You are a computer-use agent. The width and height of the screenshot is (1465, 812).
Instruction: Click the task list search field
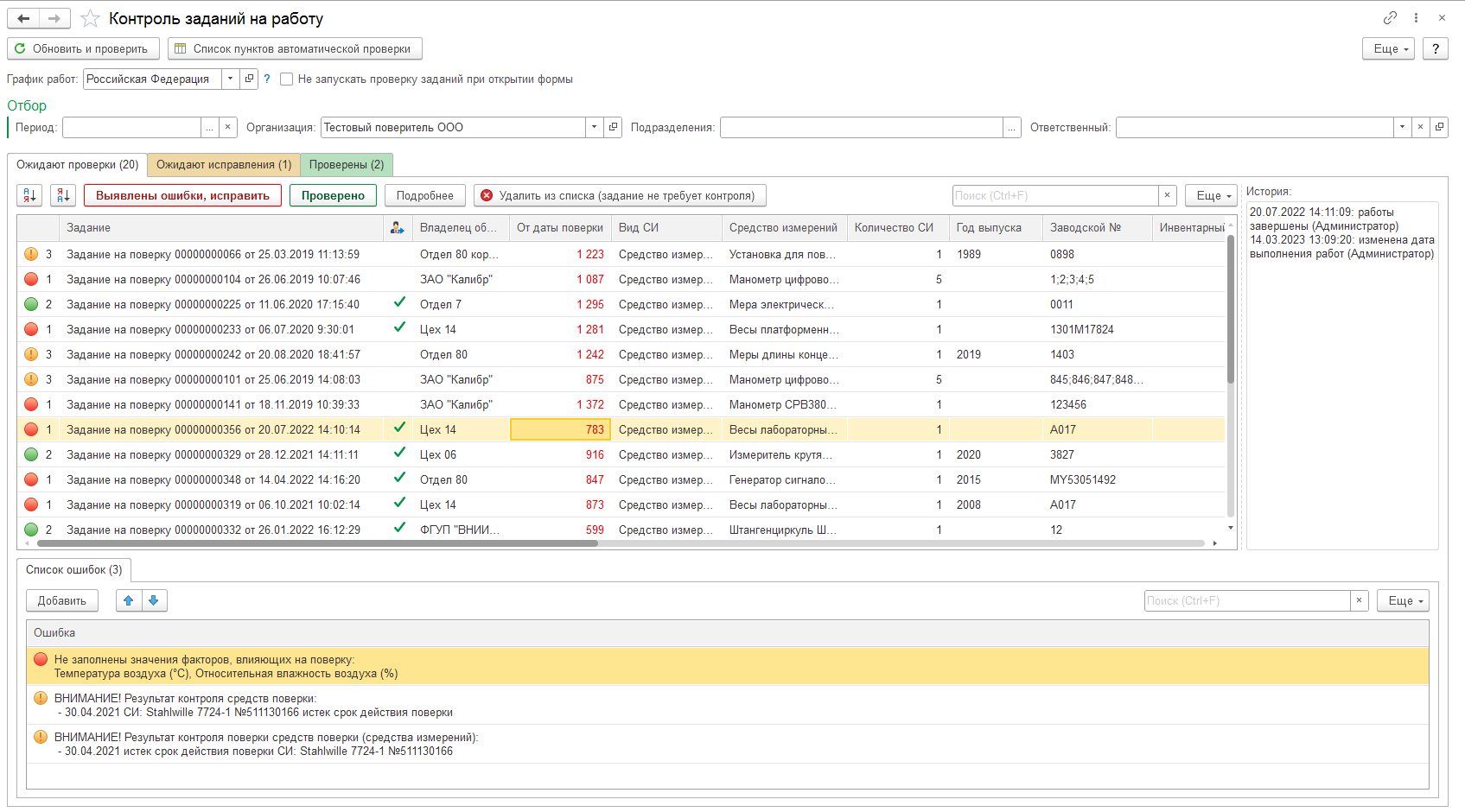tap(1054, 196)
